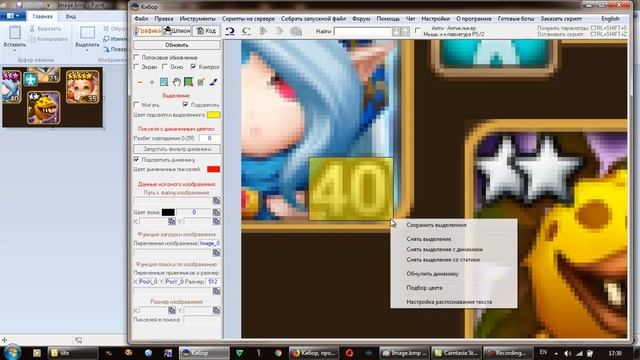Enable the Мигать checkbox
The width and height of the screenshot is (640, 360).
point(137,105)
